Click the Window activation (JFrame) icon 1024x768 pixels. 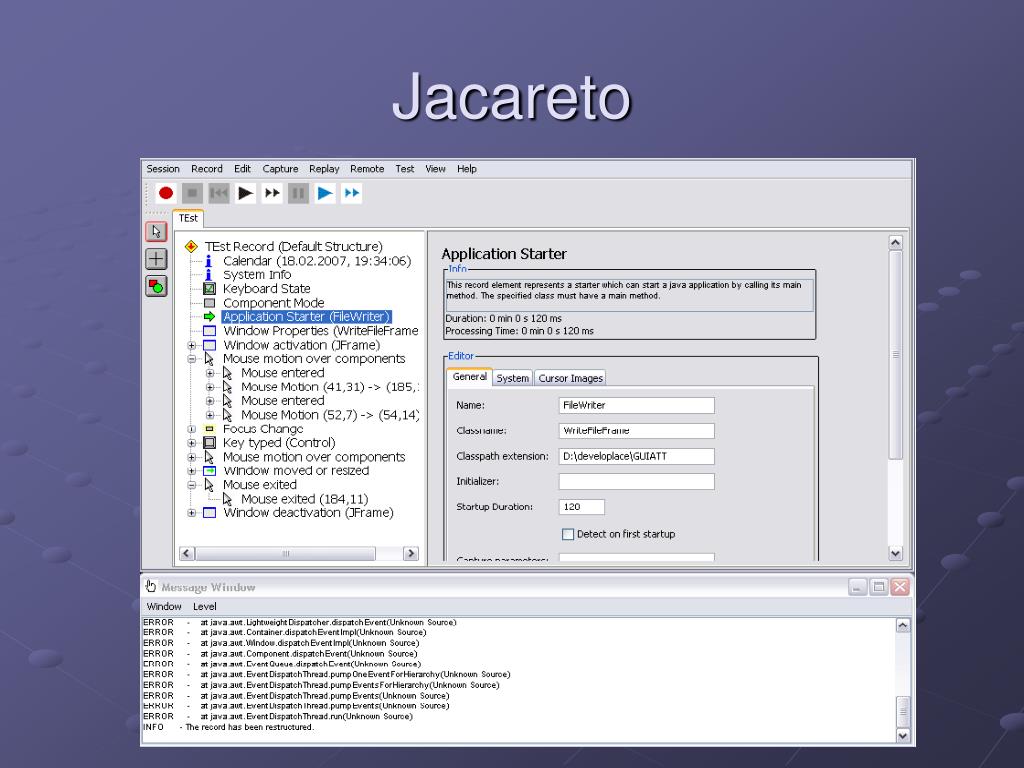[x=209, y=345]
